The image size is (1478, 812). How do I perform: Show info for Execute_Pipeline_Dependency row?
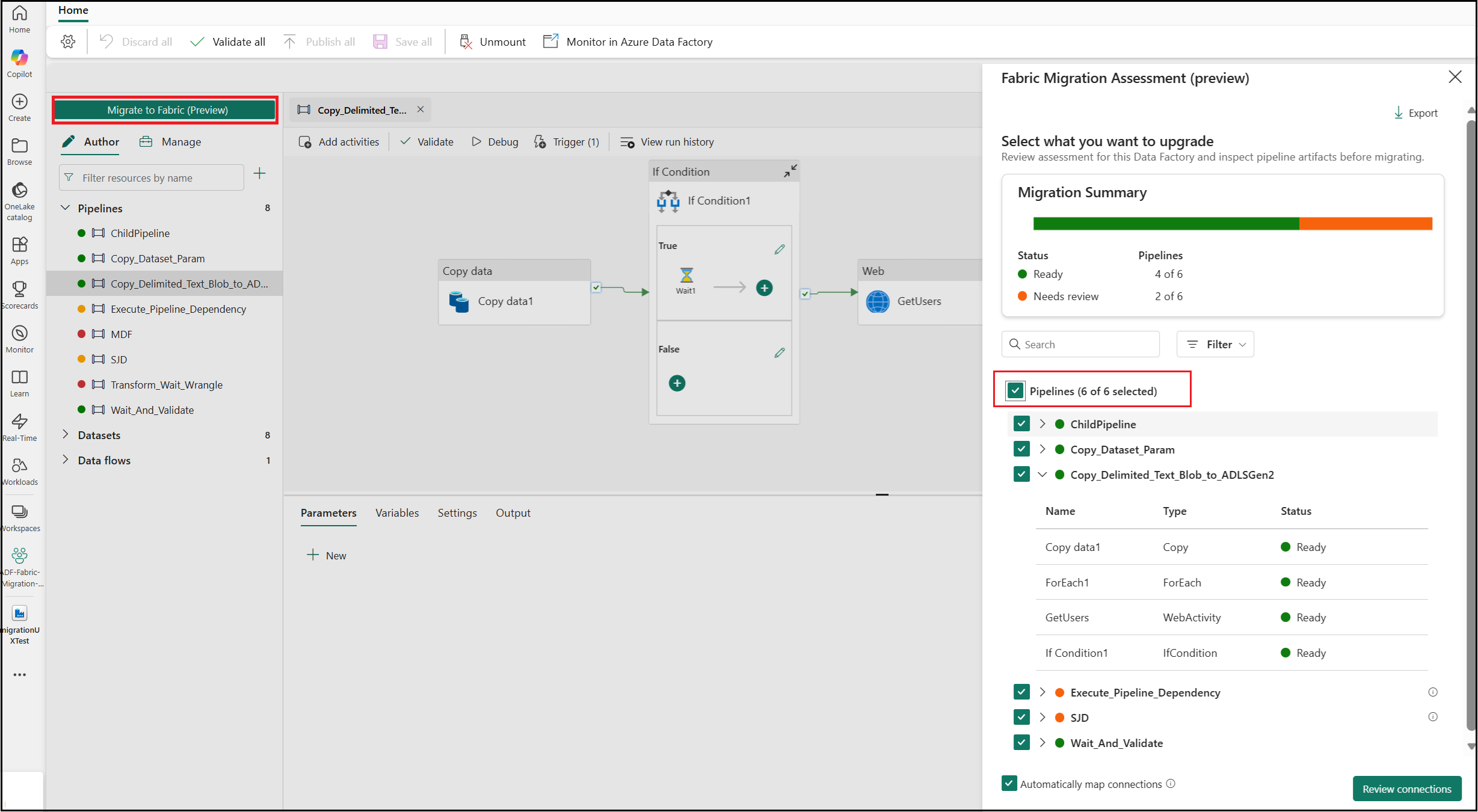[x=1433, y=692]
